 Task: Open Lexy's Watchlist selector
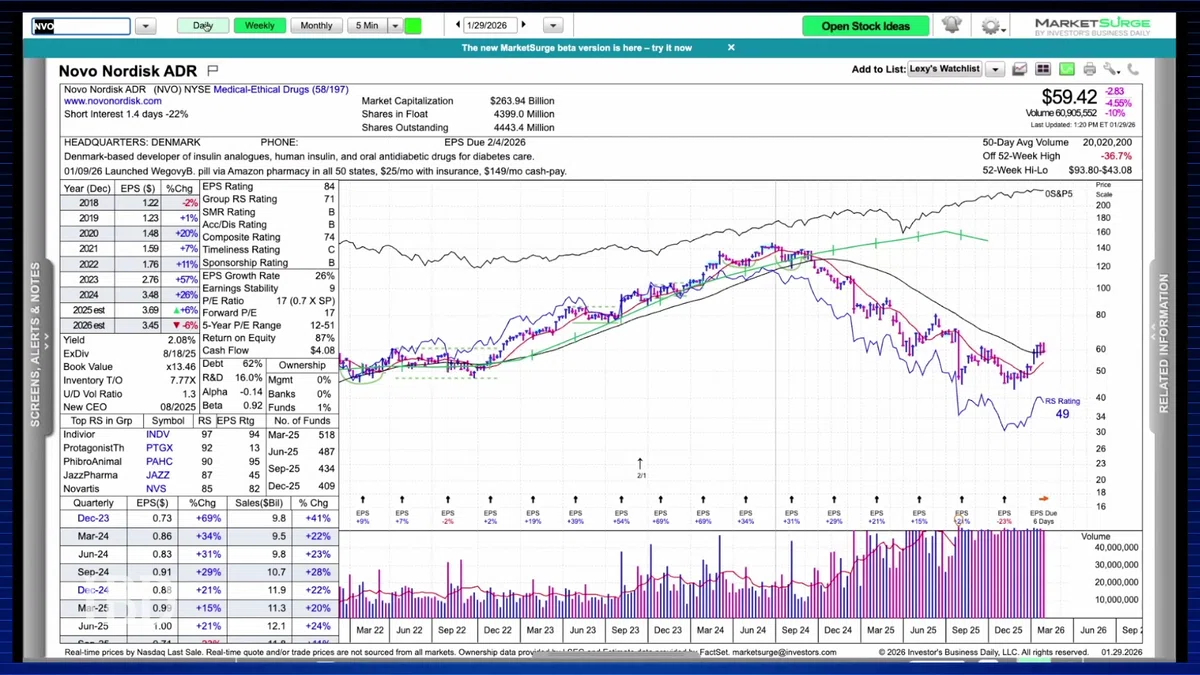pos(946,69)
